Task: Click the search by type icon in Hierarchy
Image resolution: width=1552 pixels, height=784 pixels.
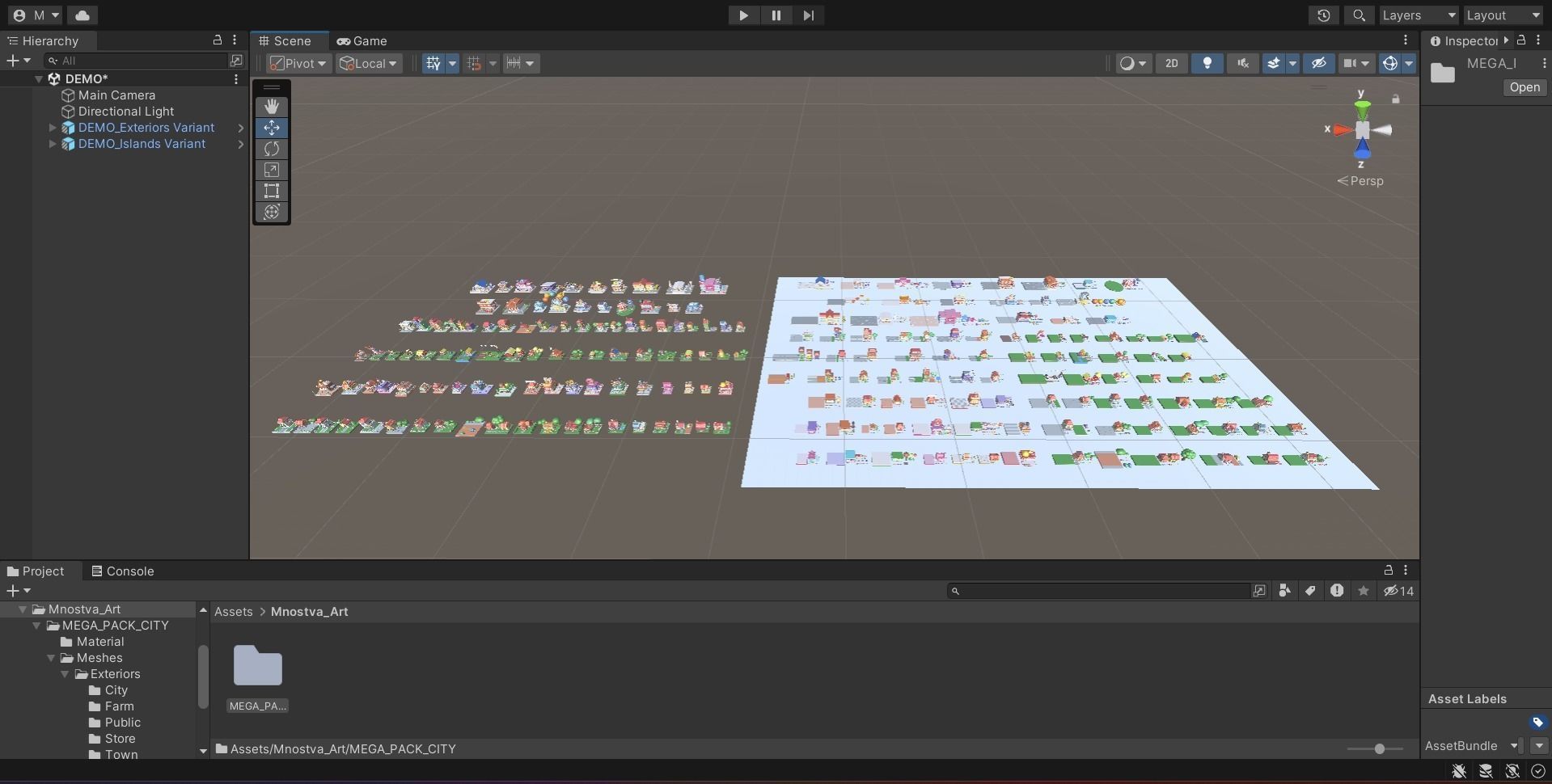Action: (x=236, y=61)
